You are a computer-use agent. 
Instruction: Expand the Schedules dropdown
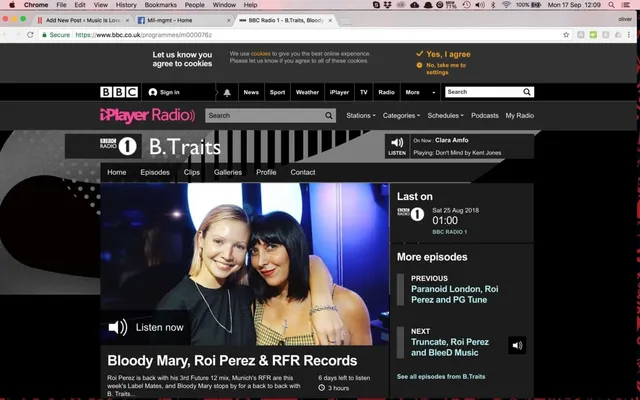(x=445, y=116)
